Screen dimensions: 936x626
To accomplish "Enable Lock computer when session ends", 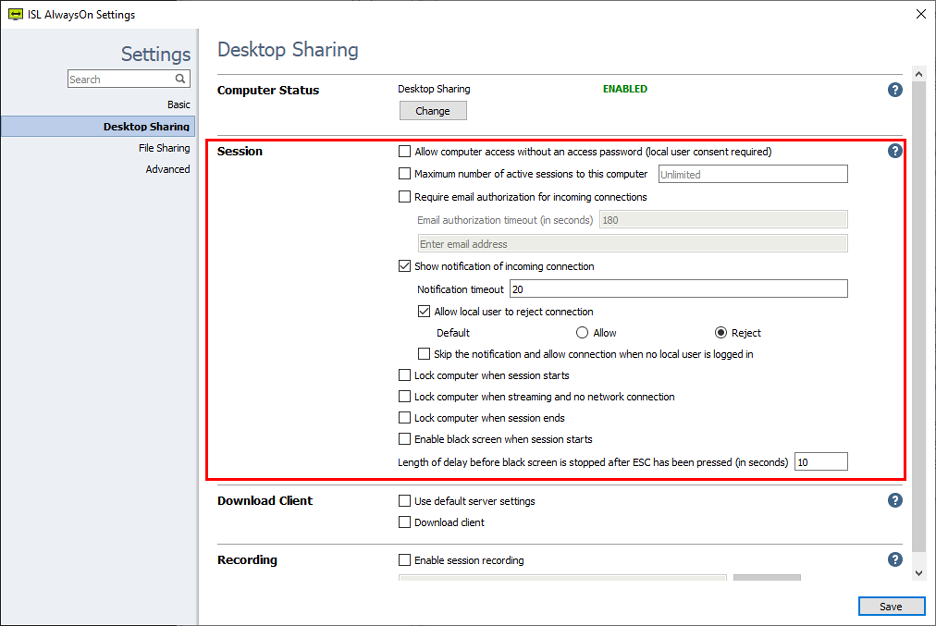I will 405,417.
